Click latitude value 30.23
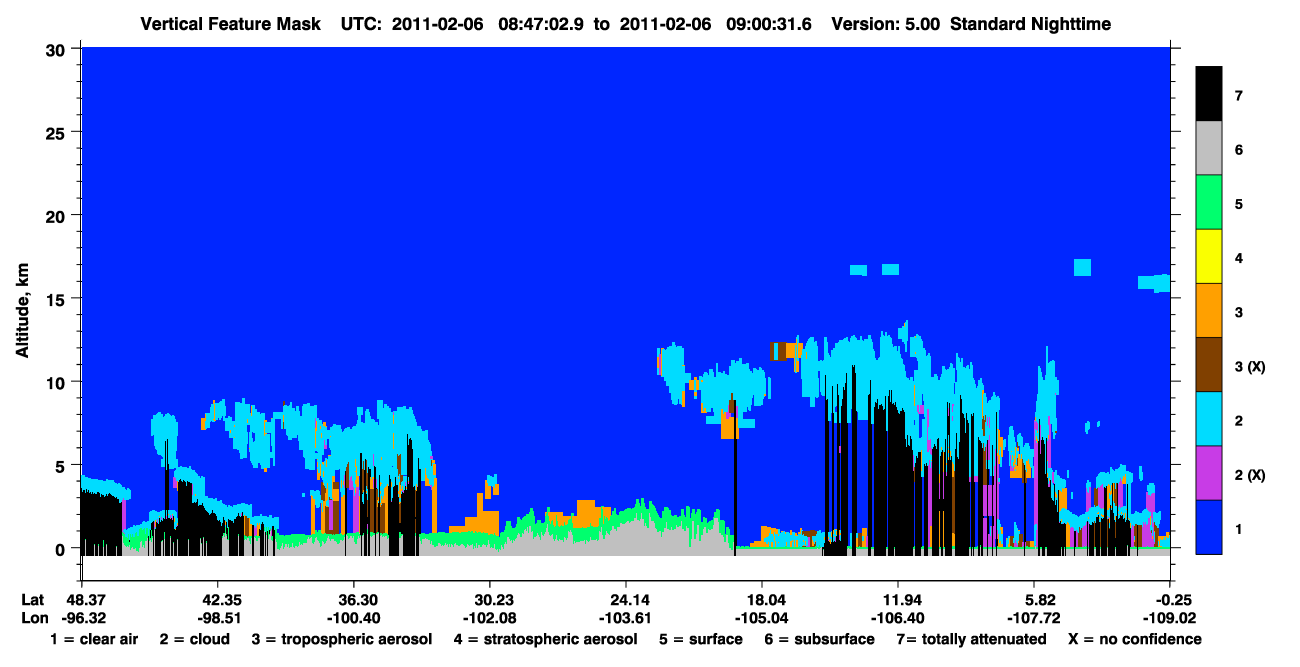 (x=489, y=599)
